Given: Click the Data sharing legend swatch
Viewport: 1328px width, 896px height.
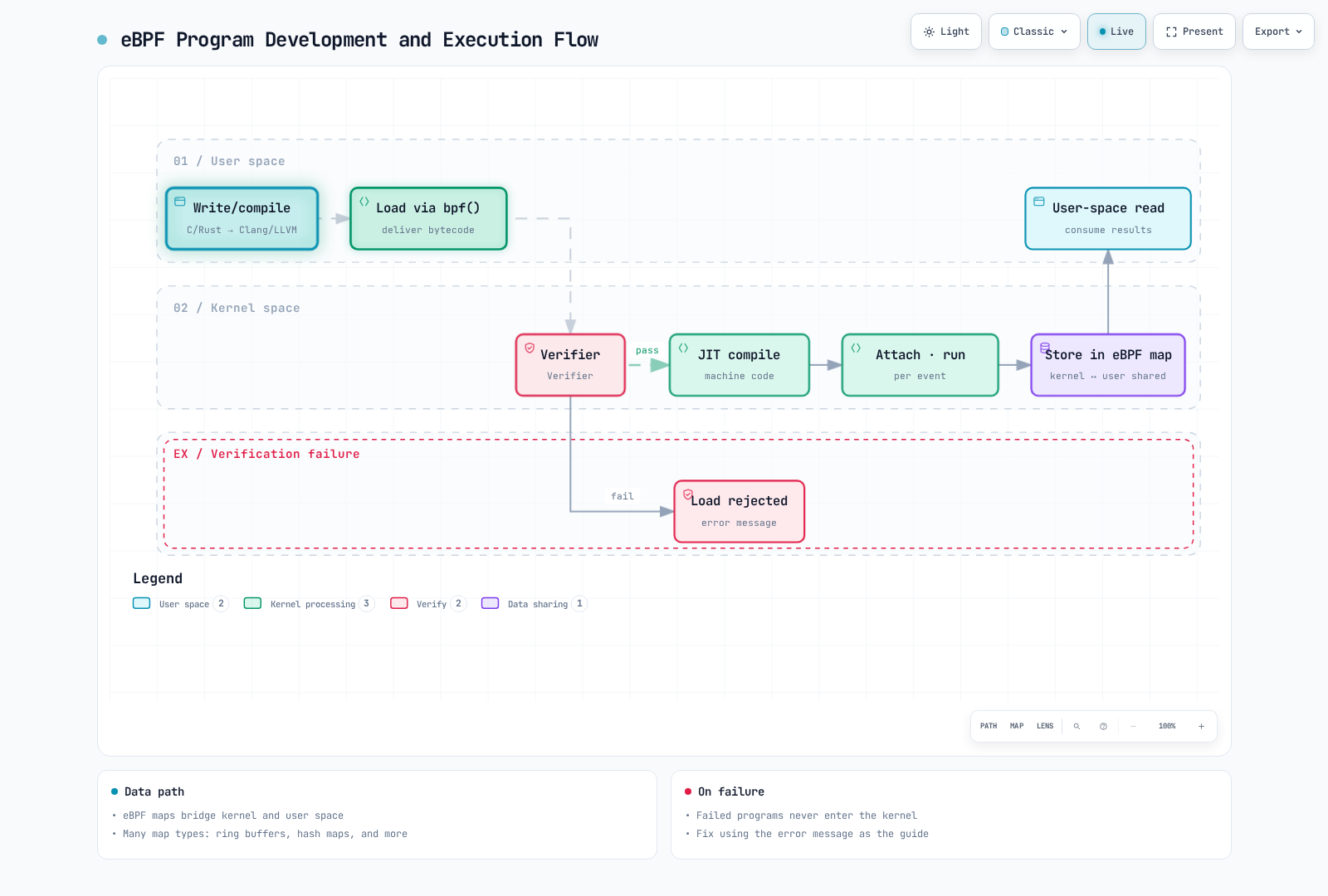Looking at the screenshot, I should [491, 603].
